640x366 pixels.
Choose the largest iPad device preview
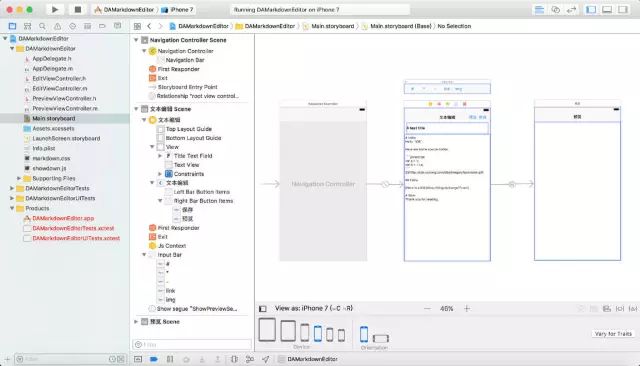267,330
